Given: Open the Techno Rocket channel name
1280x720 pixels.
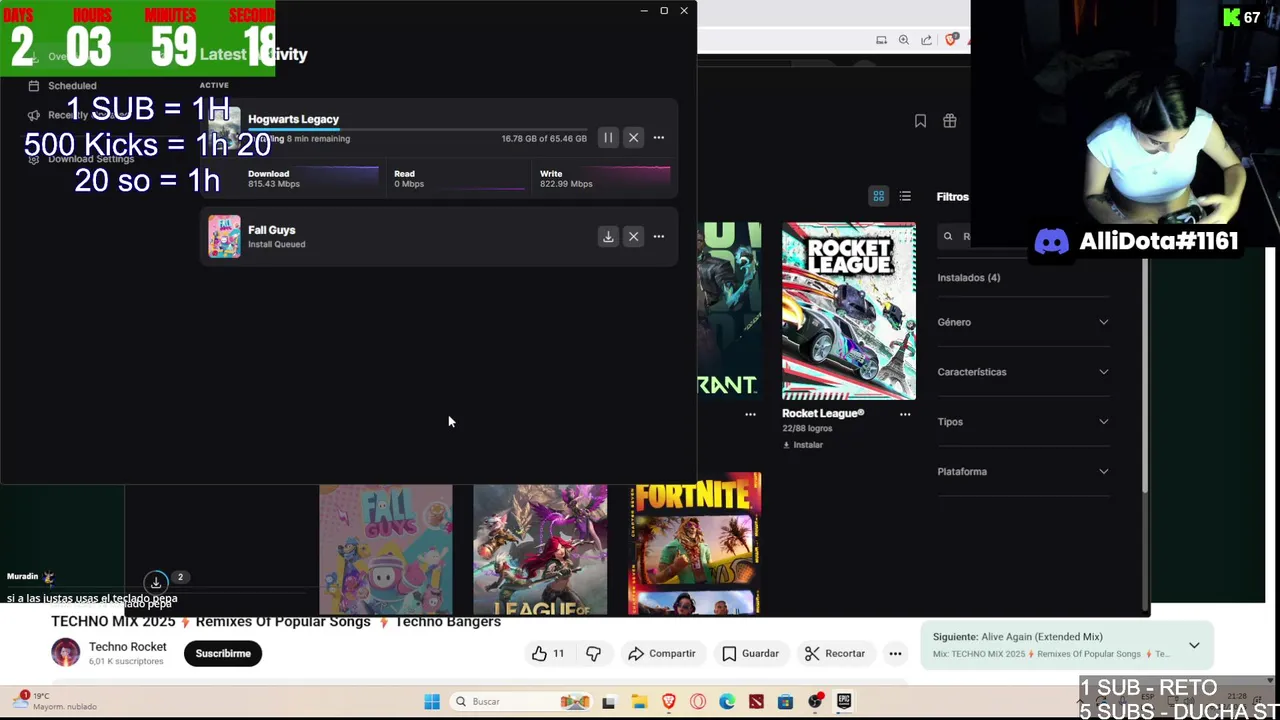Looking at the screenshot, I should click(x=127, y=647).
